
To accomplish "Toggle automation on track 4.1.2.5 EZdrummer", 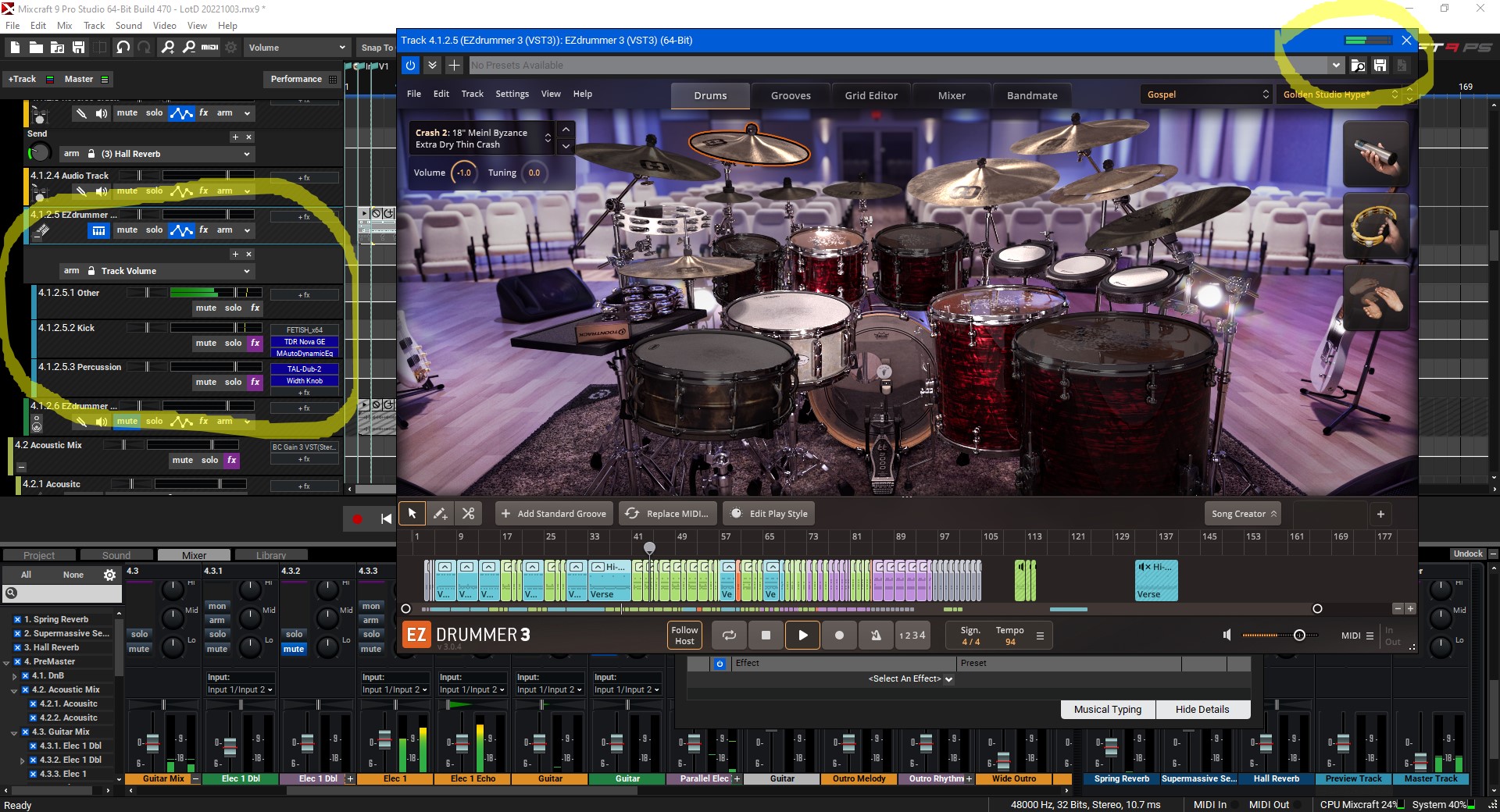I will [181, 230].
